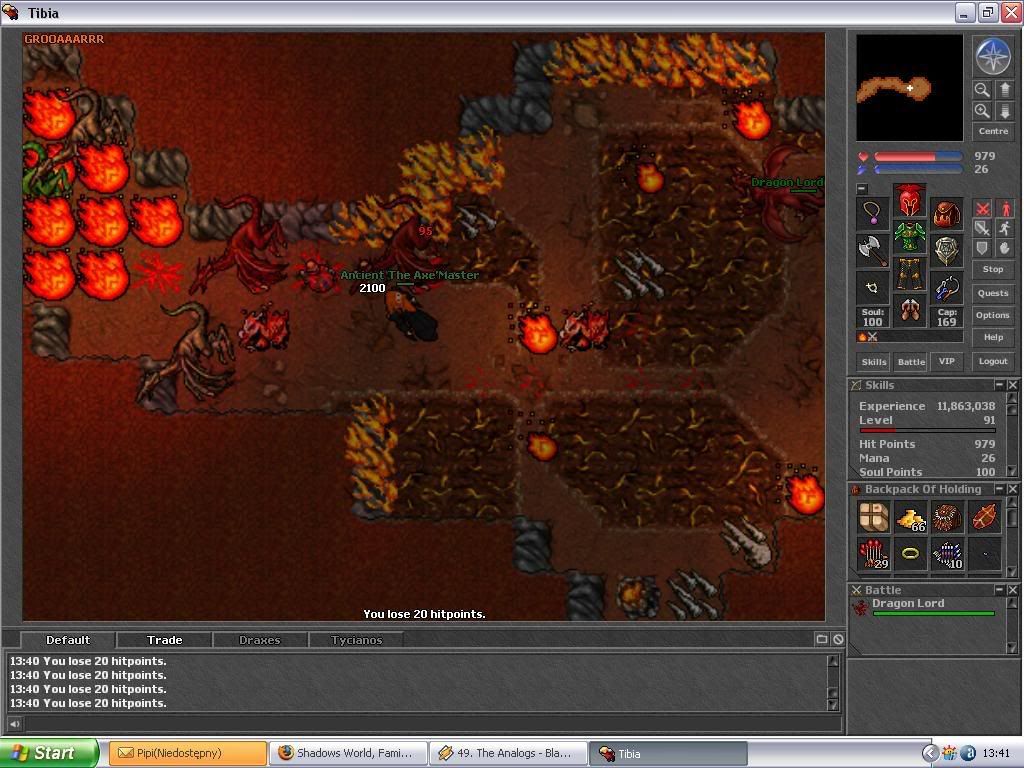Toggle the Skills window button
Image resolution: width=1024 pixels, height=768 pixels.
[x=874, y=362]
